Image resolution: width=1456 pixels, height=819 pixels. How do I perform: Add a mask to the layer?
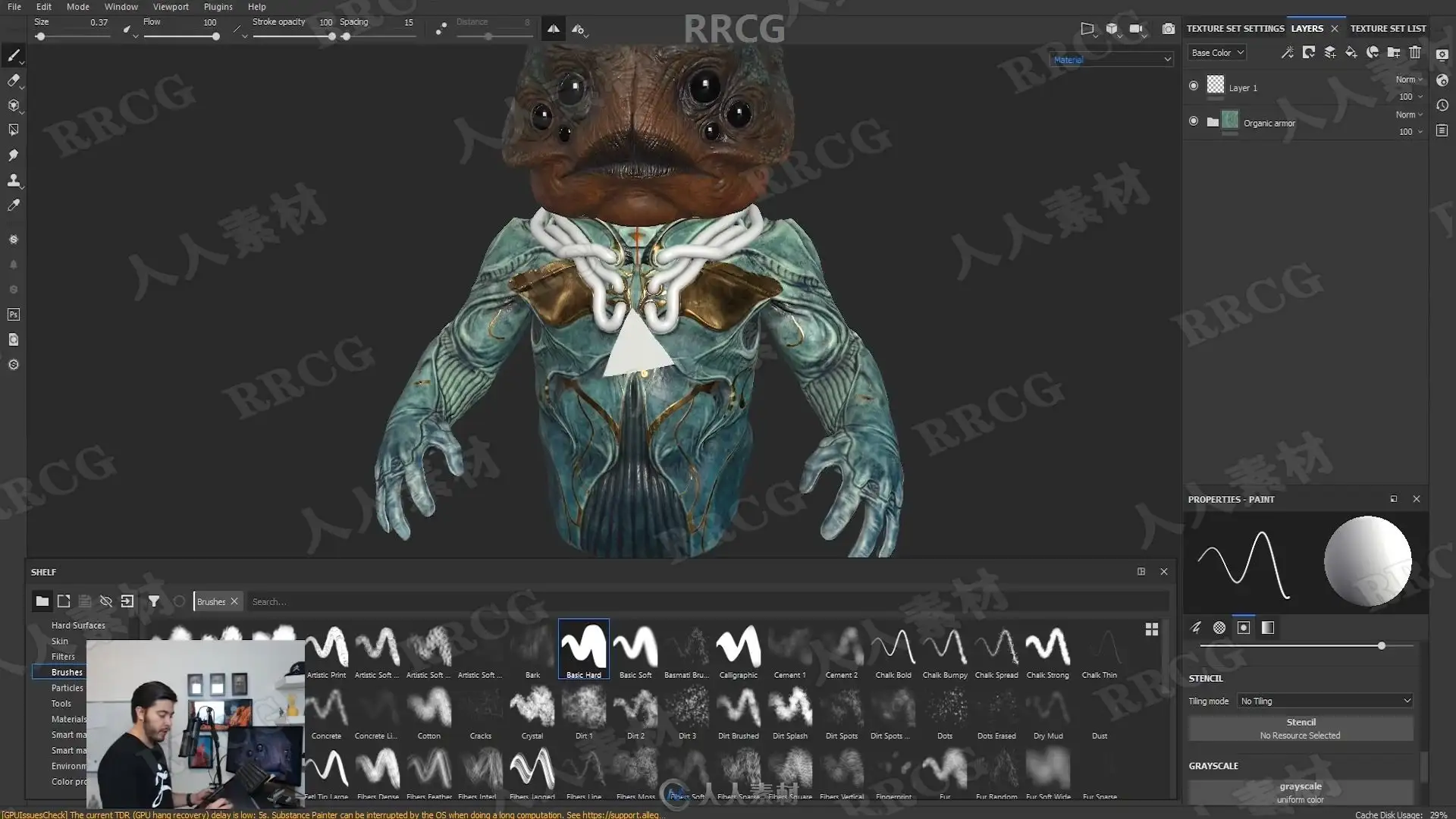[x=1309, y=52]
